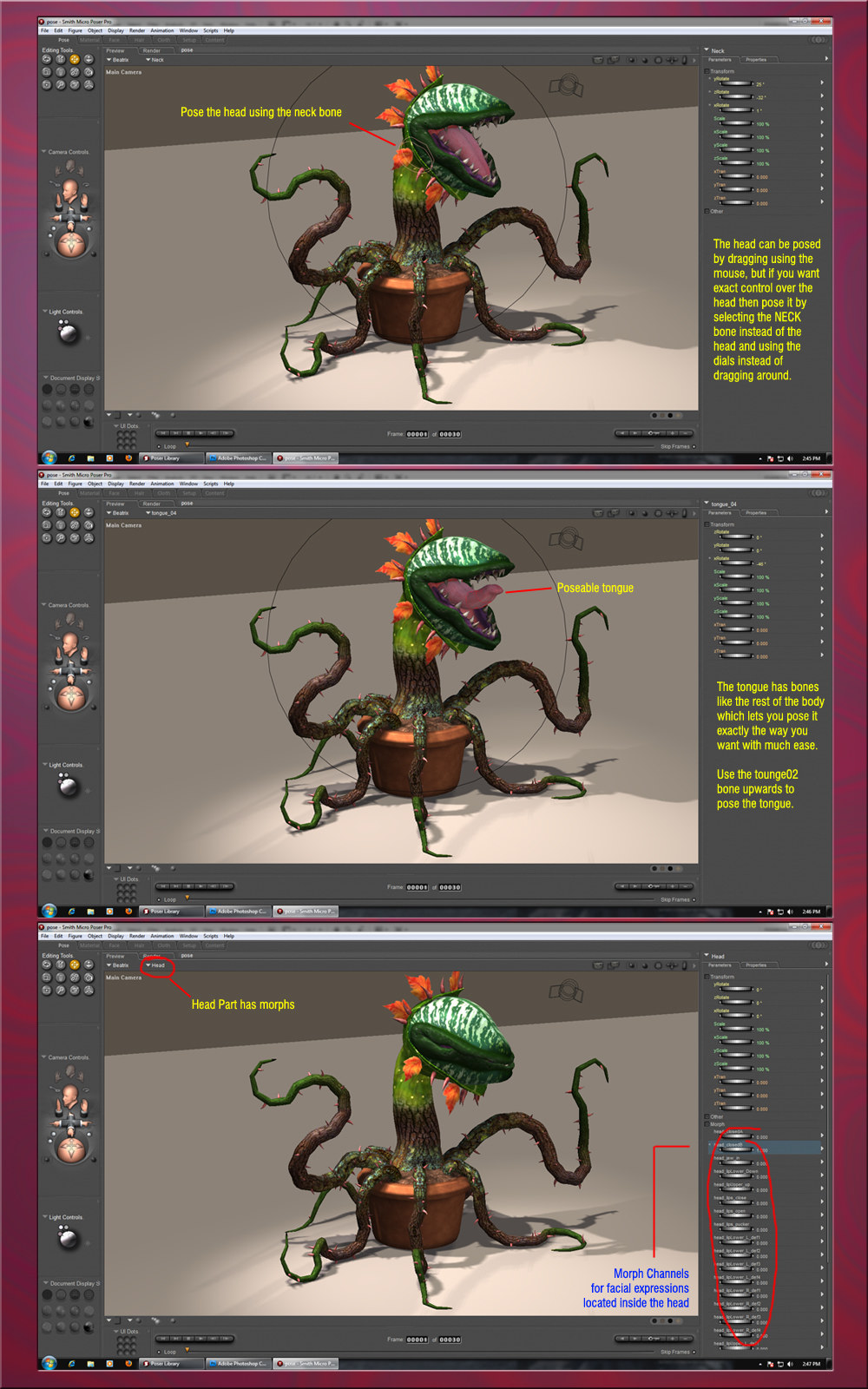Click the face camera head icon in Neck window
868x1389 pixels.
(69, 189)
